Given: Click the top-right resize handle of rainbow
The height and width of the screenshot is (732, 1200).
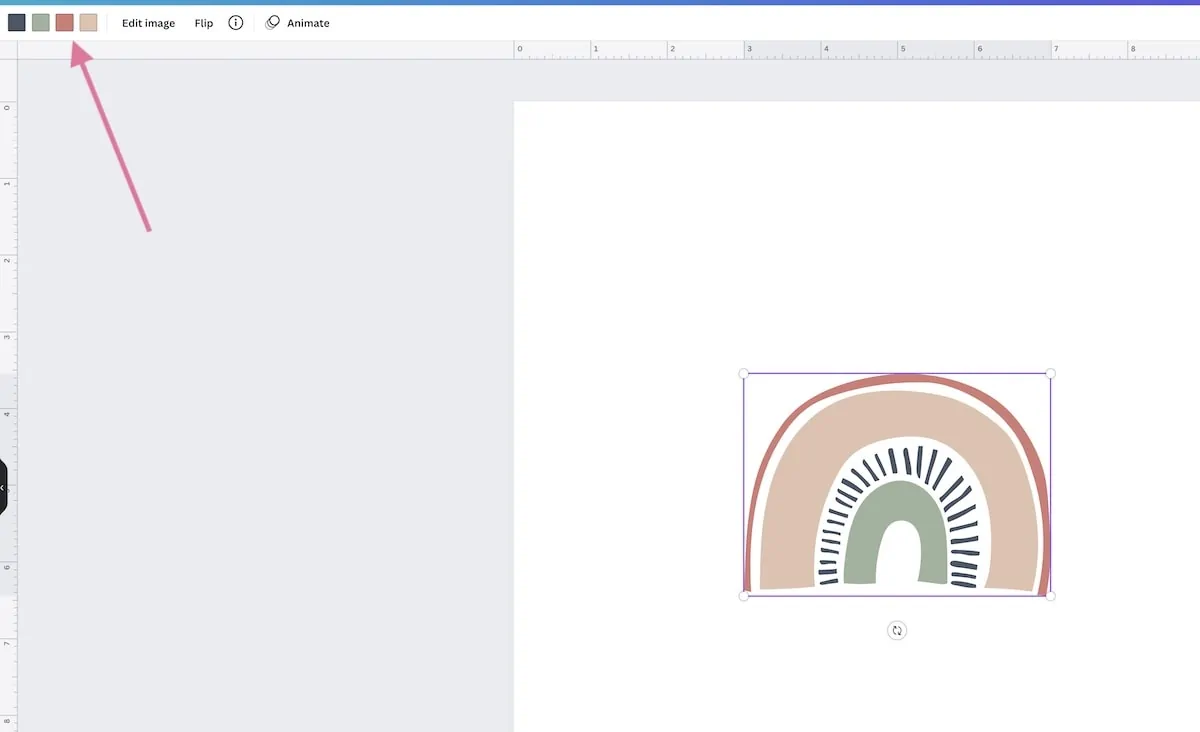Looking at the screenshot, I should [x=1050, y=374].
